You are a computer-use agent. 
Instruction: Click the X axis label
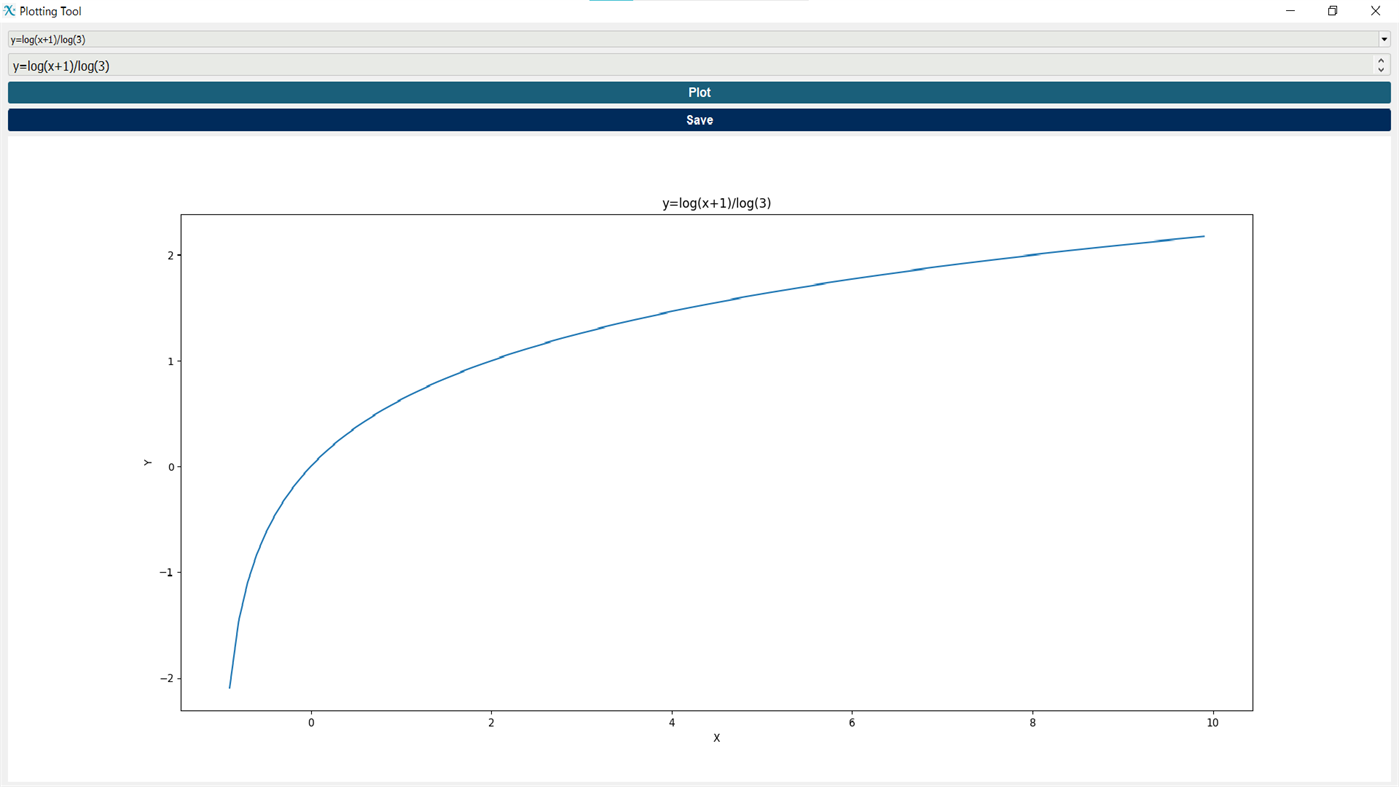pos(716,737)
